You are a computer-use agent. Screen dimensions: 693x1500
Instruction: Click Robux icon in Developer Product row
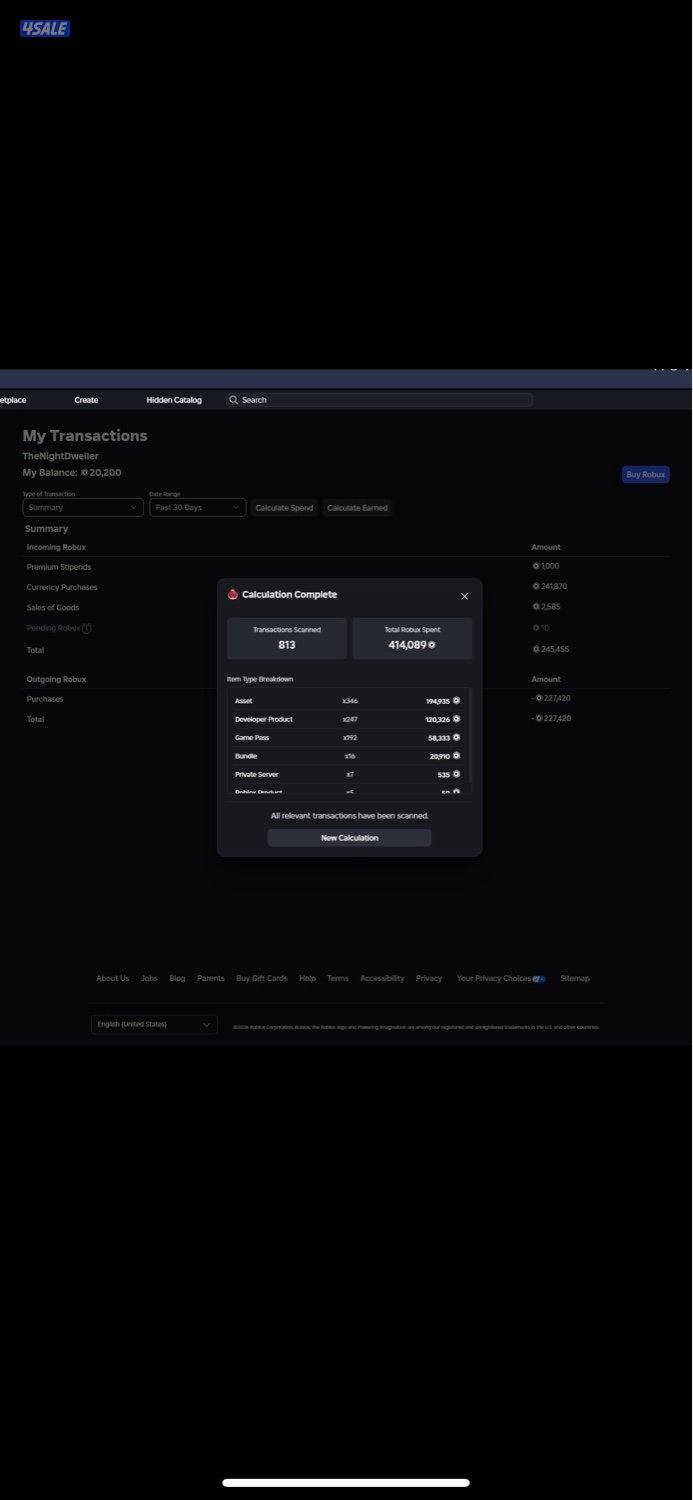pyautogui.click(x=456, y=719)
